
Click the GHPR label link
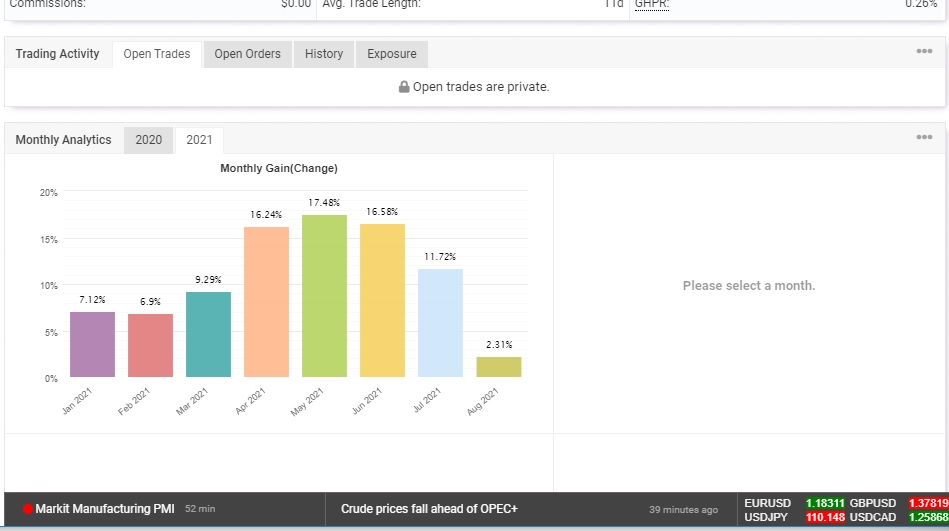pyautogui.click(x=652, y=4)
